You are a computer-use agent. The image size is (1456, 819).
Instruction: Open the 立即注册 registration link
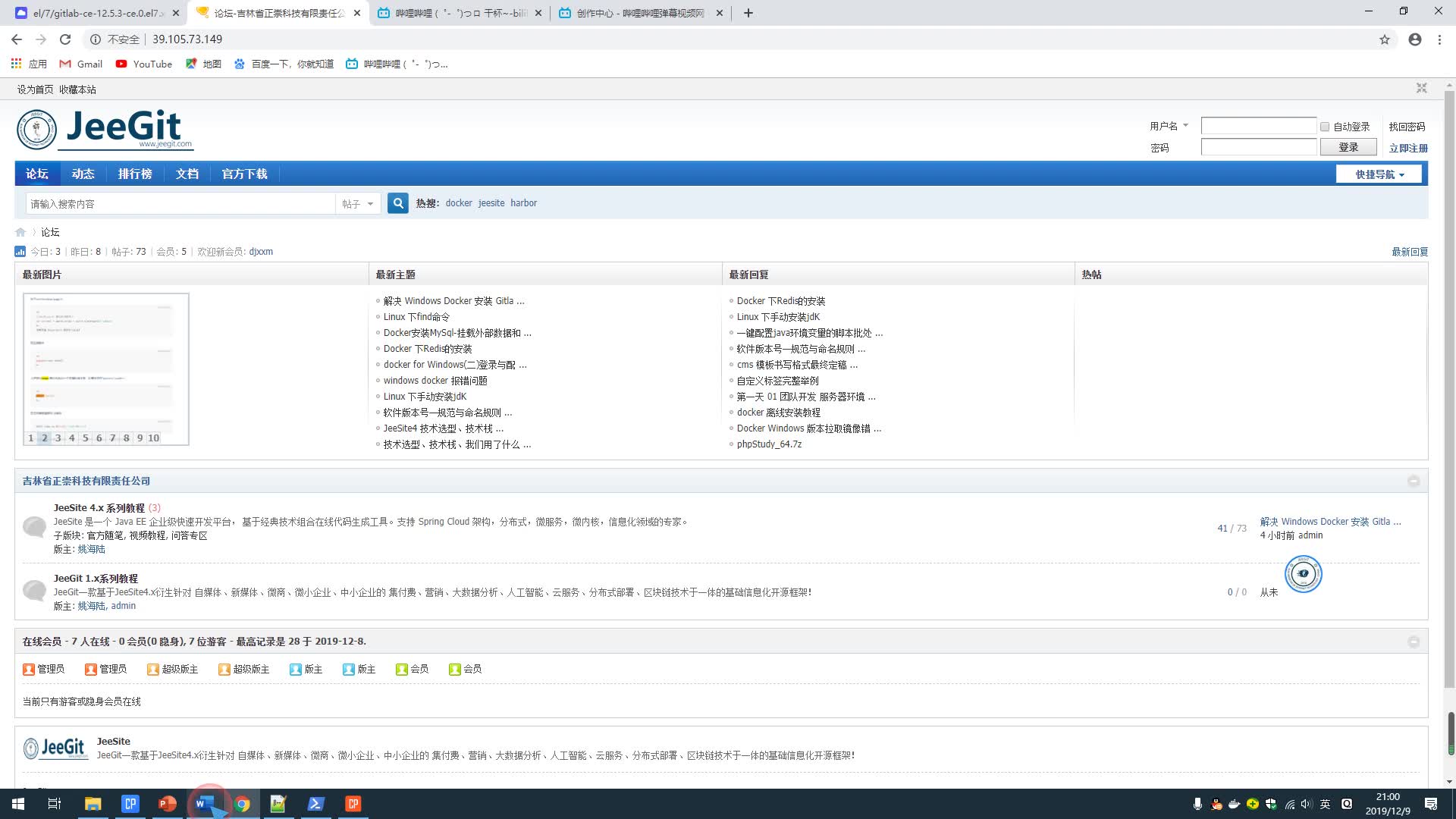coord(1408,148)
